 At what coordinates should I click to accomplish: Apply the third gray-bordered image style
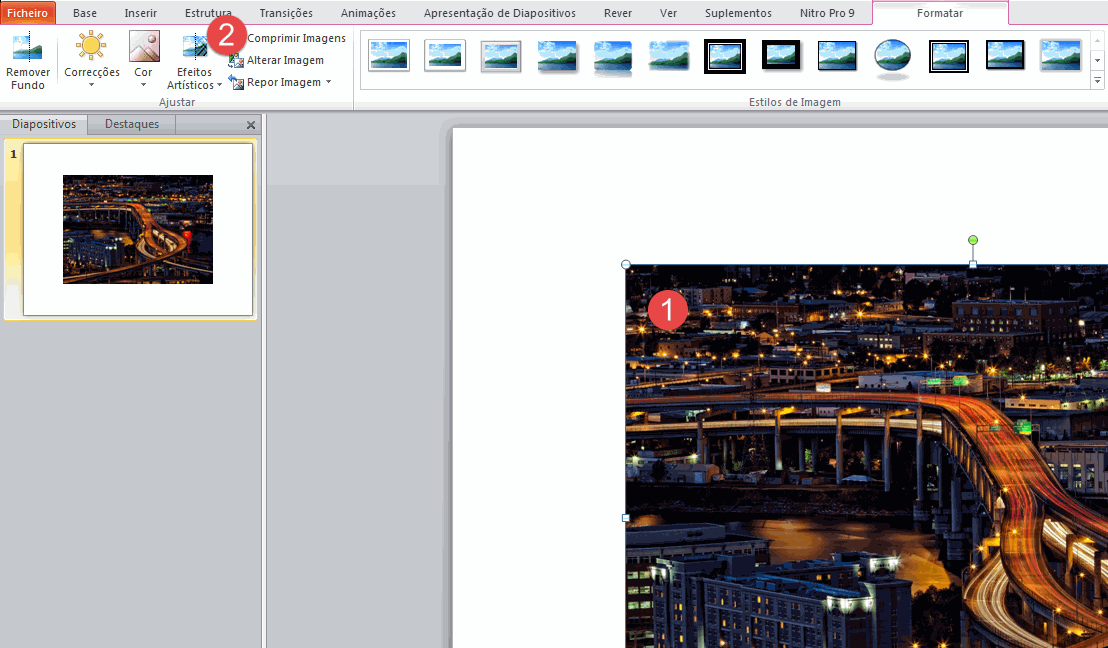501,56
